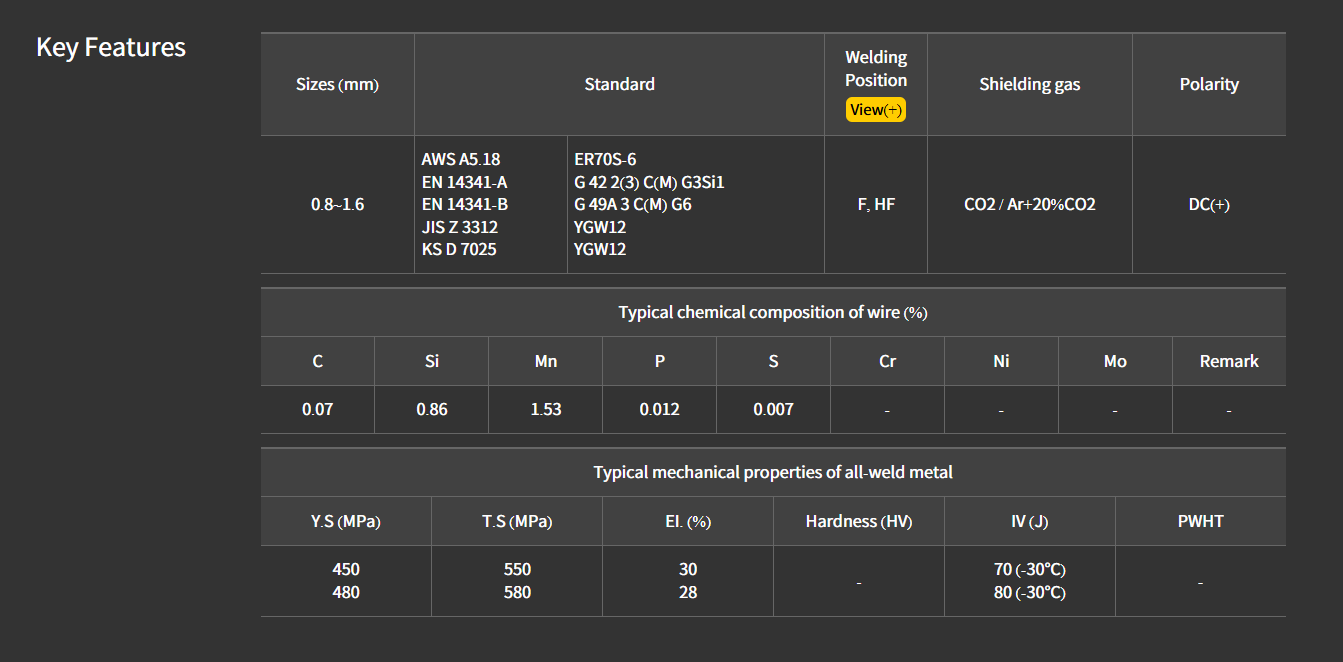The image size is (1343, 662).
Task: Click the 0.8~1.6 size cell
Action: pyautogui.click(x=337, y=204)
